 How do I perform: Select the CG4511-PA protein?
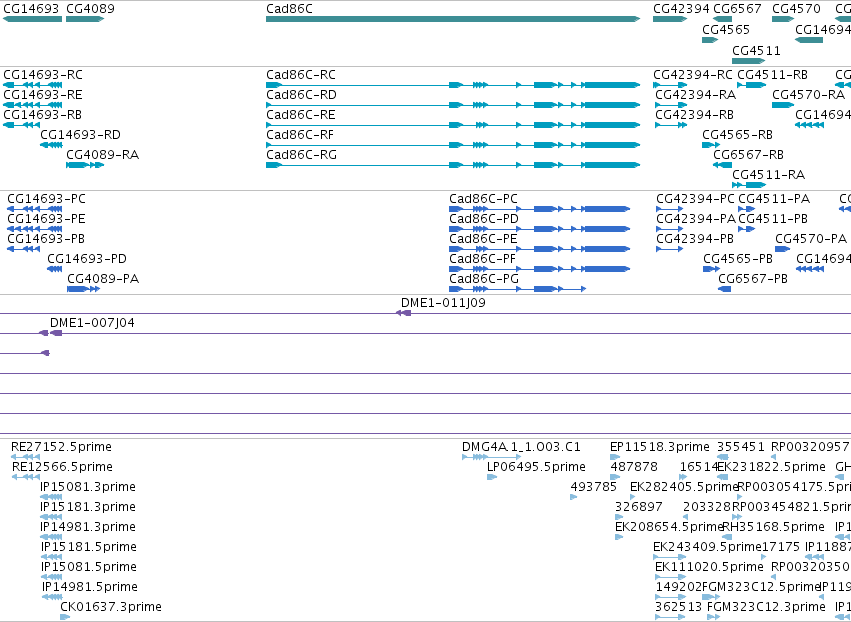(746, 209)
